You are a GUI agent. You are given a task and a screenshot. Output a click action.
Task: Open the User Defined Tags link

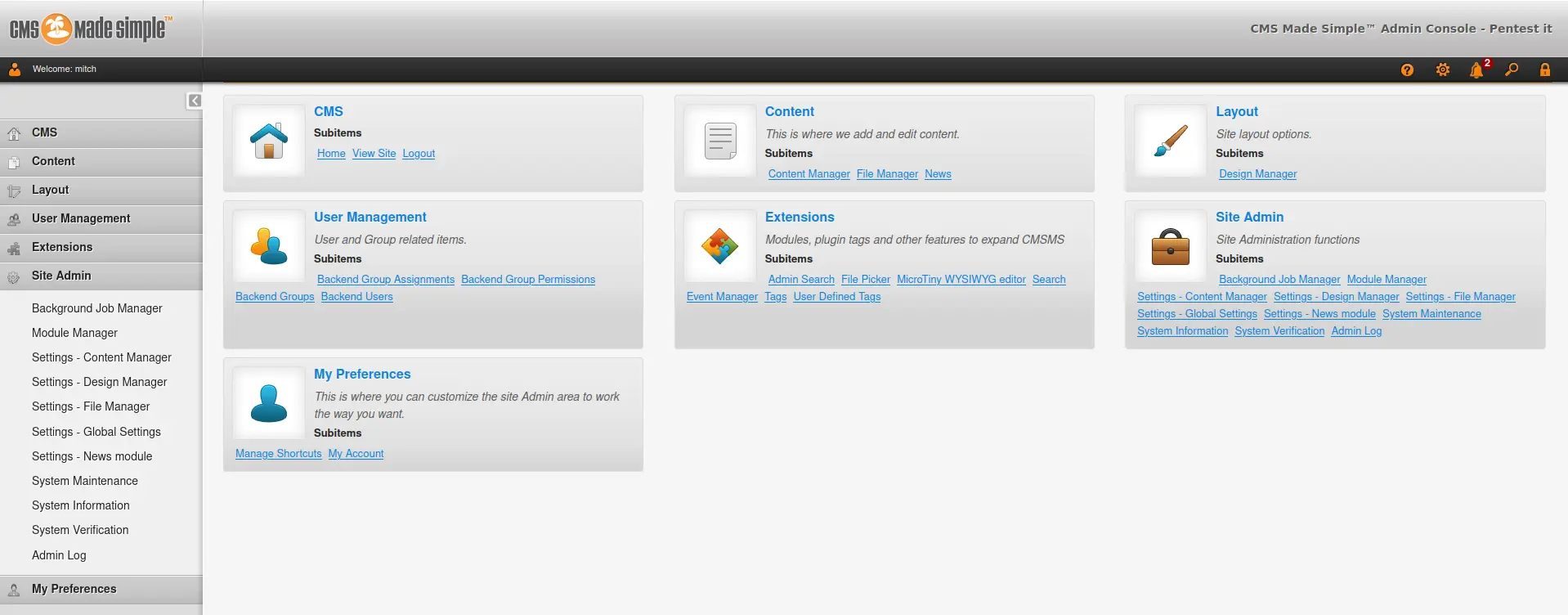(x=837, y=297)
